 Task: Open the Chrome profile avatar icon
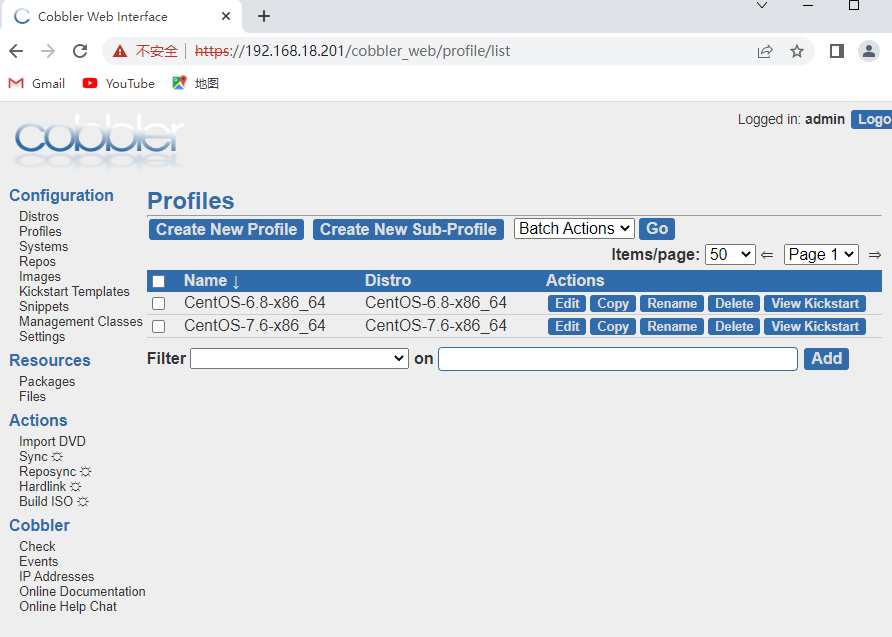pyautogui.click(x=869, y=51)
